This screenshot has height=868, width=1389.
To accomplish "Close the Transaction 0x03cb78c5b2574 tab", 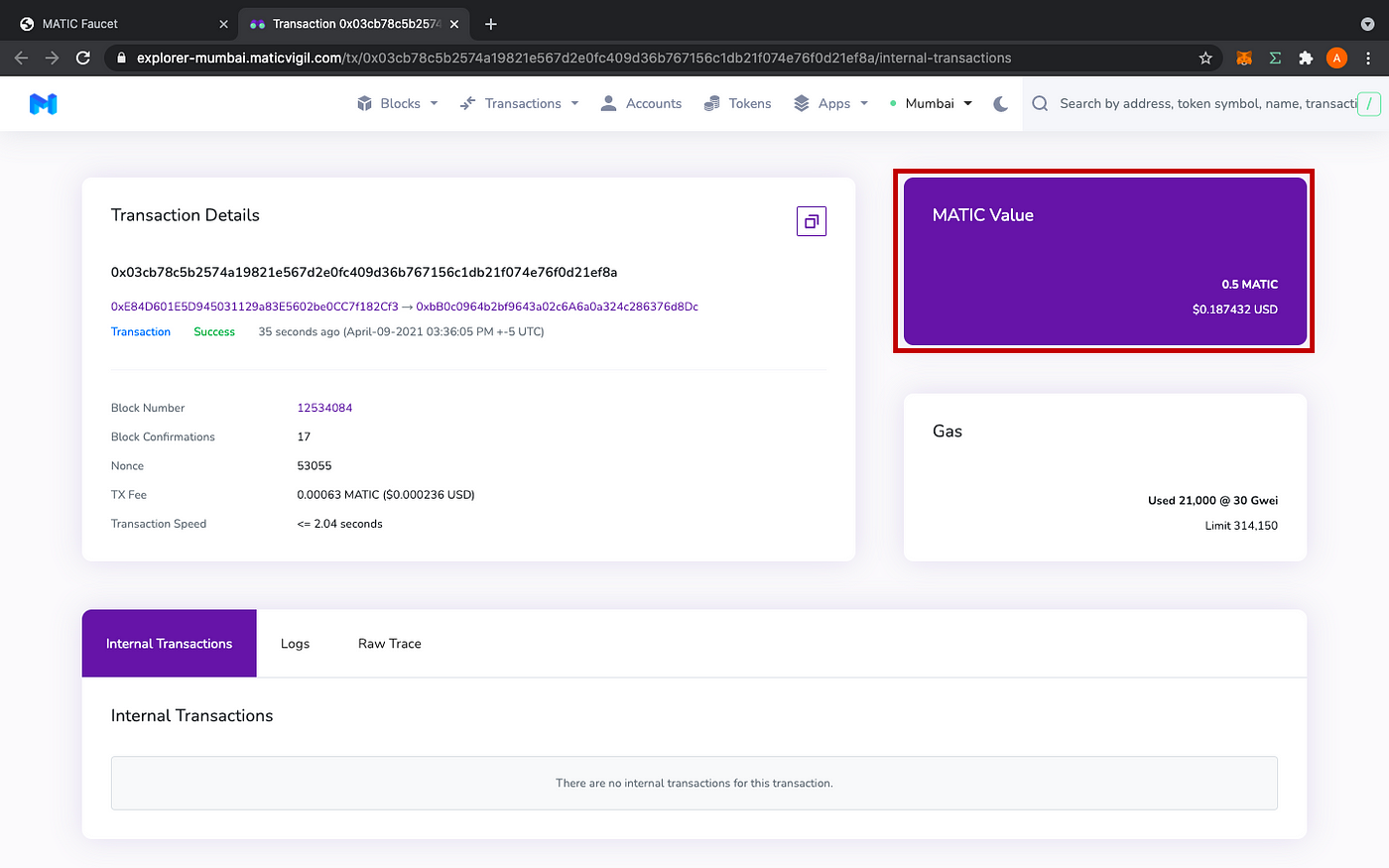I will point(453,24).
